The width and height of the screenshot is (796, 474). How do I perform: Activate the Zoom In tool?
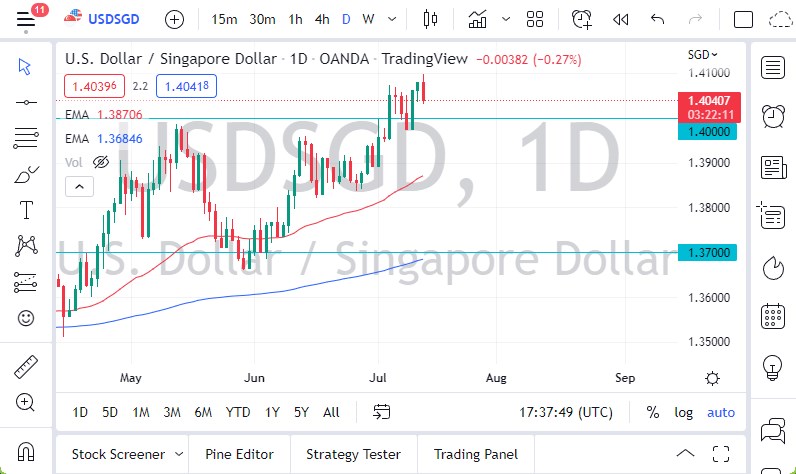[x=25, y=402]
